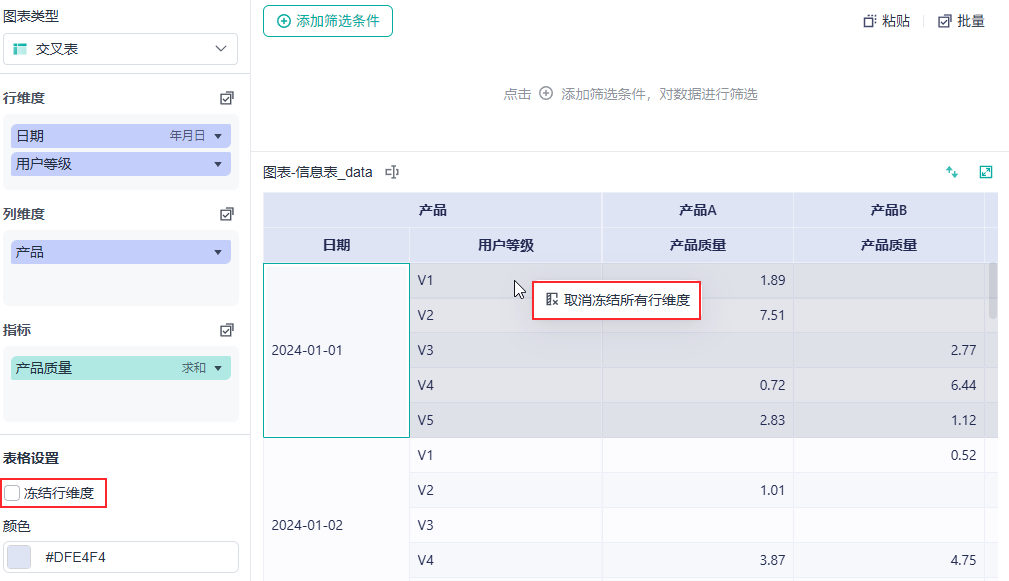Click the plus circle icon in filter hint
Image resolution: width=1009 pixels, height=581 pixels.
pos(546,93)
